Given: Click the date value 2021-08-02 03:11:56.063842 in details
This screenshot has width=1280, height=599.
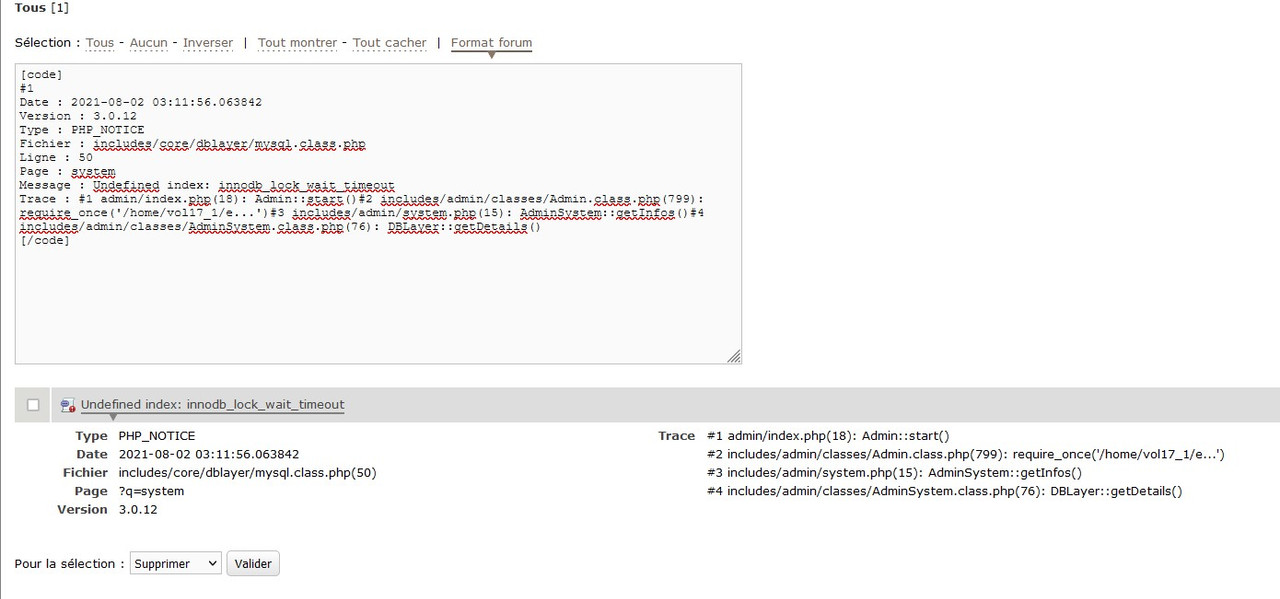Looking at the screenshot, I should click(209, 454).
